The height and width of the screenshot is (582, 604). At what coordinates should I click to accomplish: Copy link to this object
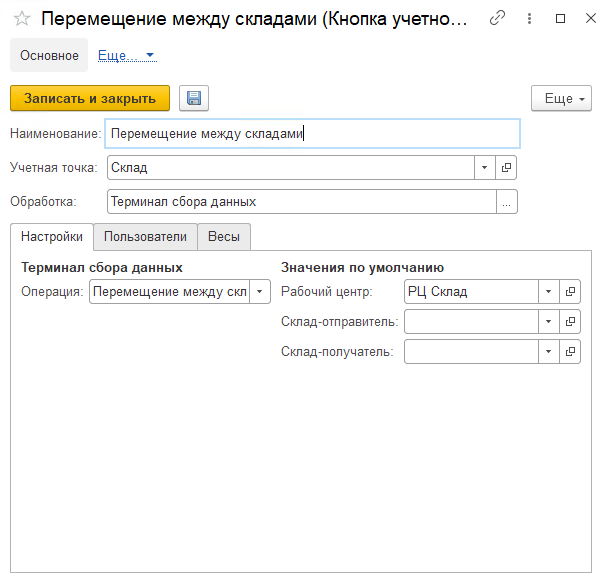tap(497, 19)
